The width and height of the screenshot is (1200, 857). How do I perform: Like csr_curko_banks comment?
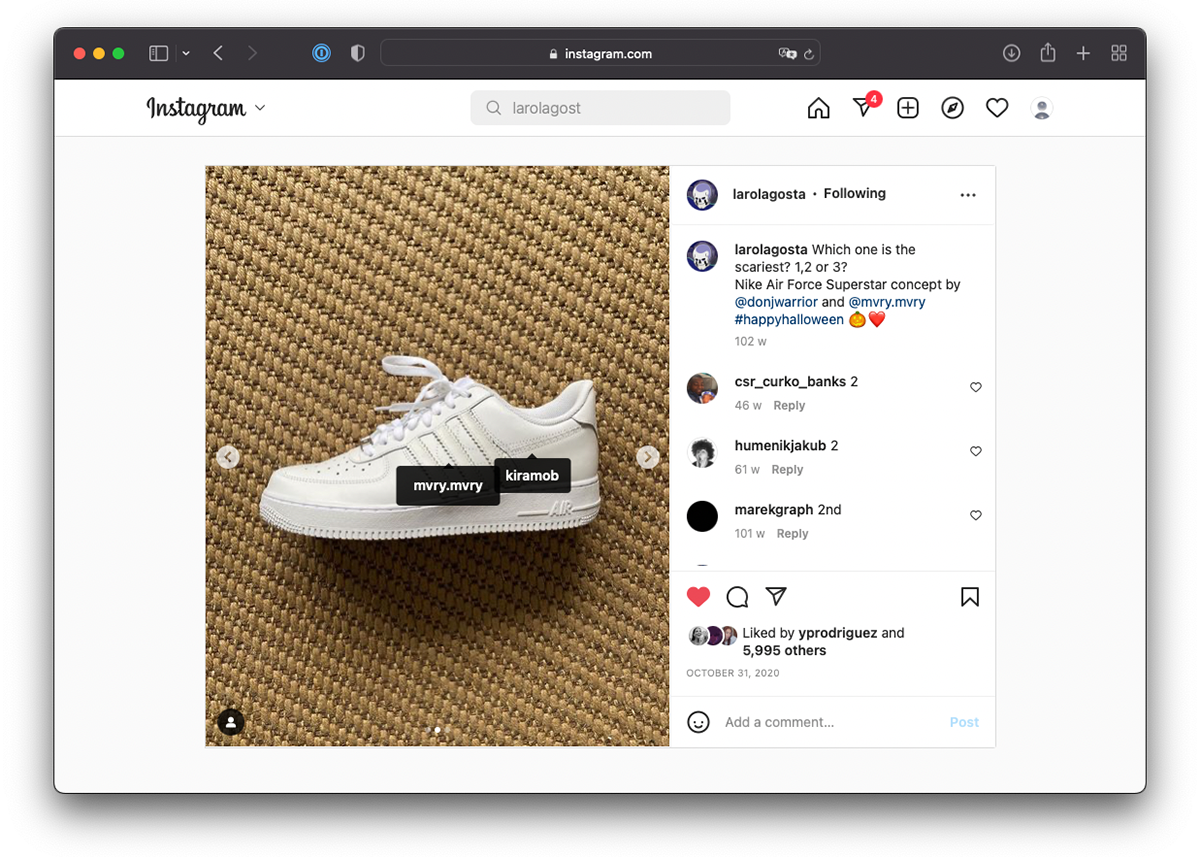pyautogui.click(x=976, y=387)
